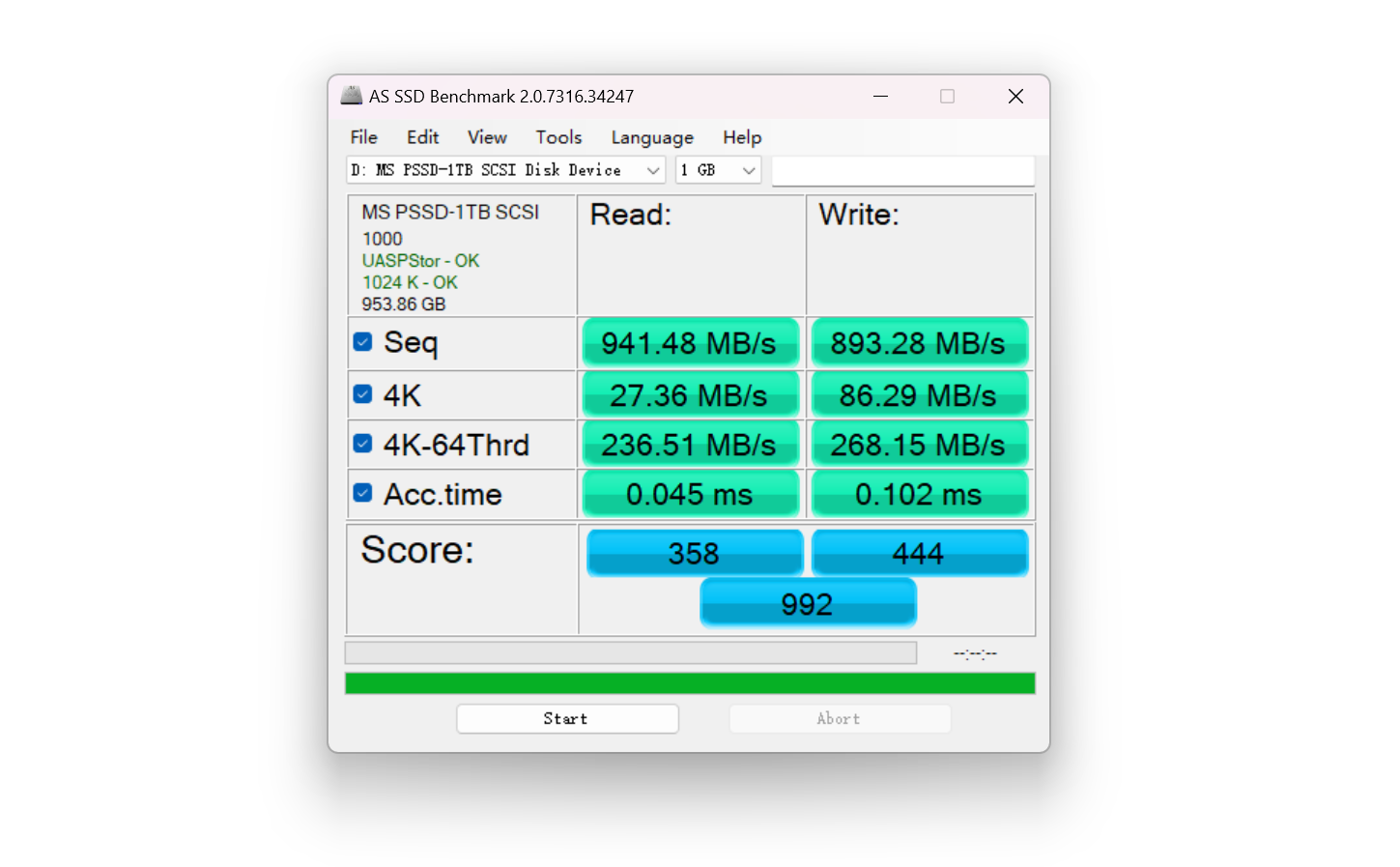1400x867 pixels.
Task: Open the File menu
Action: pos(363,137)
